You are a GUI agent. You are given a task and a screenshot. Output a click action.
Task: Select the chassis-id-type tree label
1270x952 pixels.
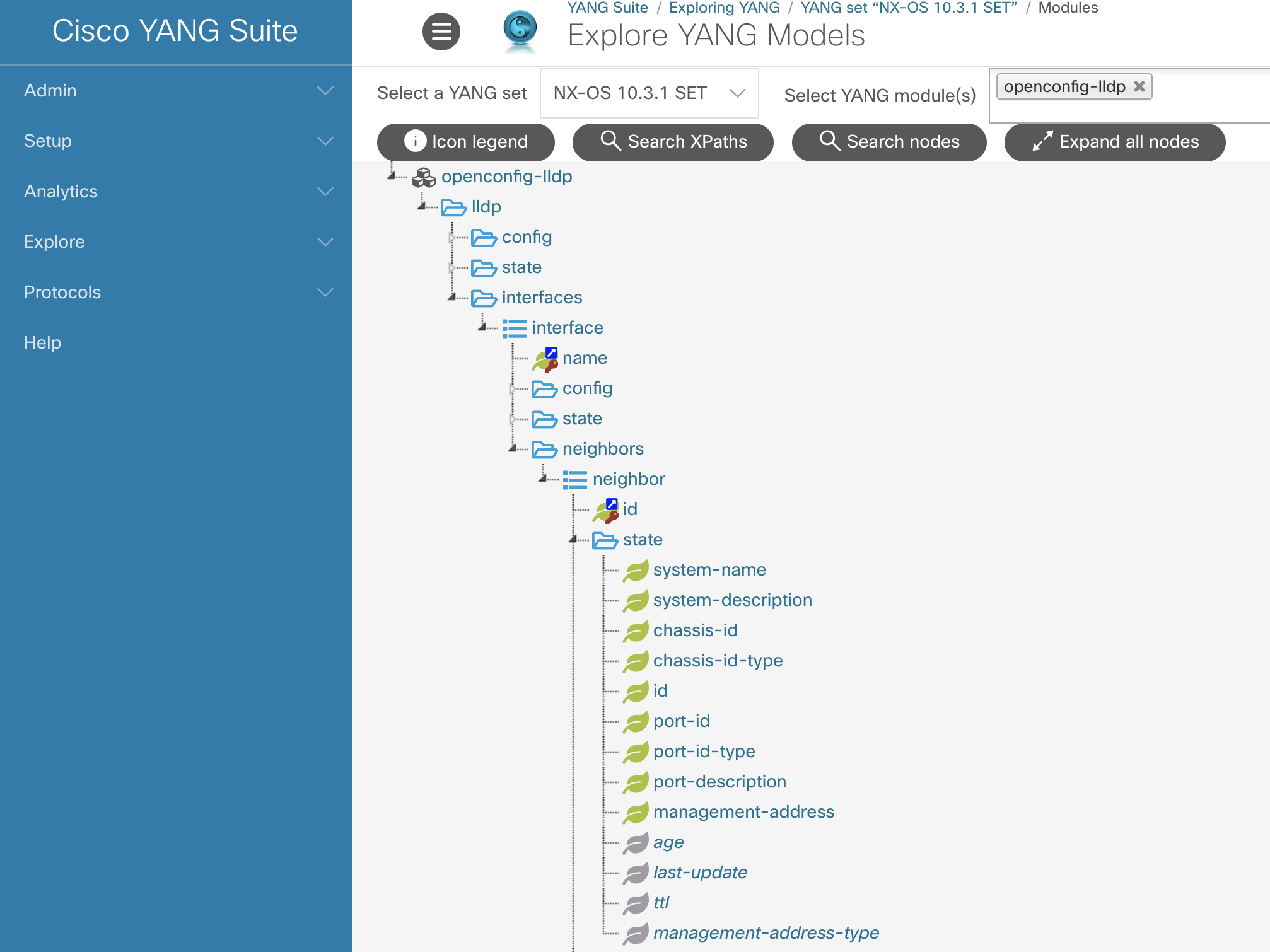point(718,661)
